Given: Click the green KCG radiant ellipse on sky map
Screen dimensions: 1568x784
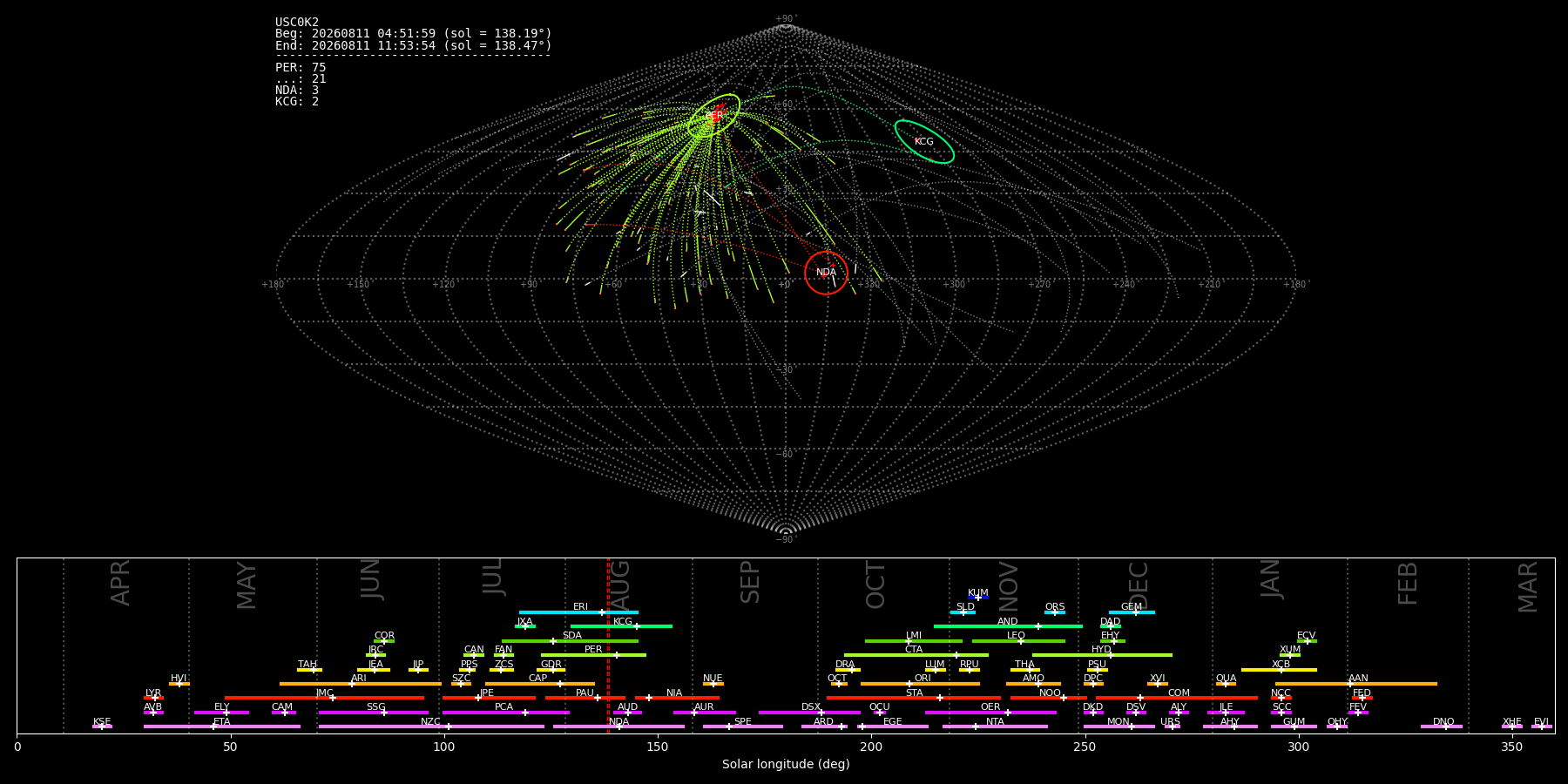Looking at the screenshot, I should (x=924, y=141).
